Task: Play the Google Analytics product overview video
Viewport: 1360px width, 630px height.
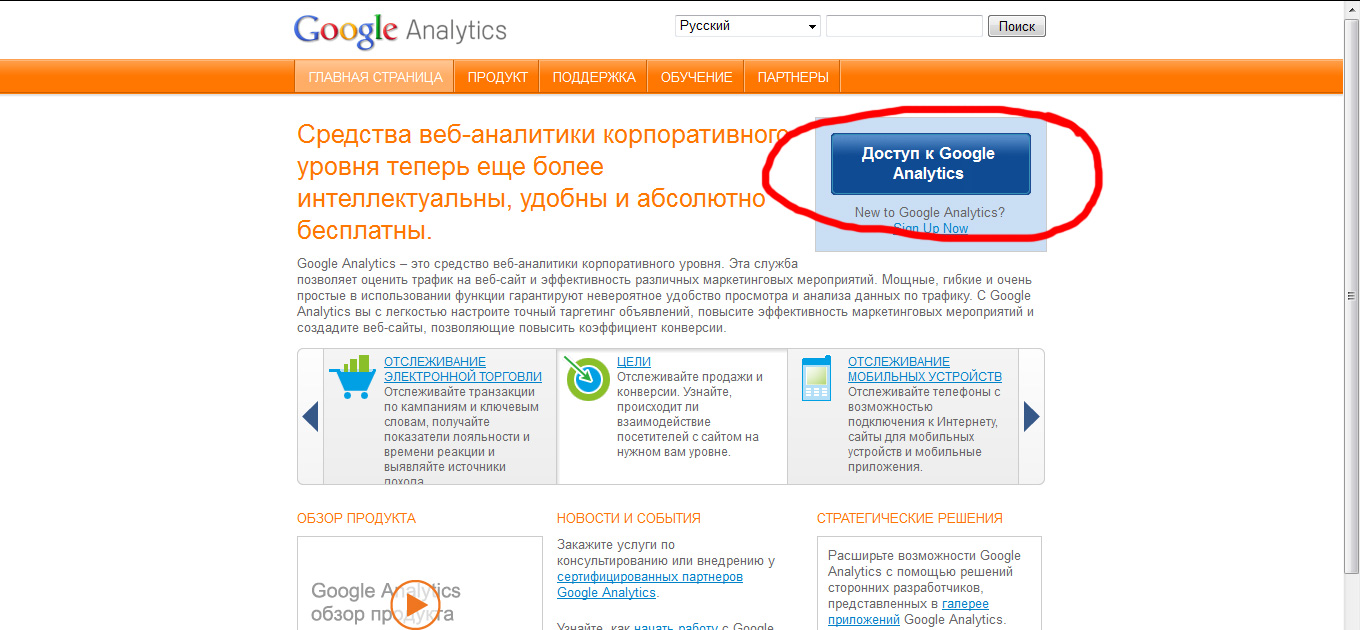Action: 415,604
